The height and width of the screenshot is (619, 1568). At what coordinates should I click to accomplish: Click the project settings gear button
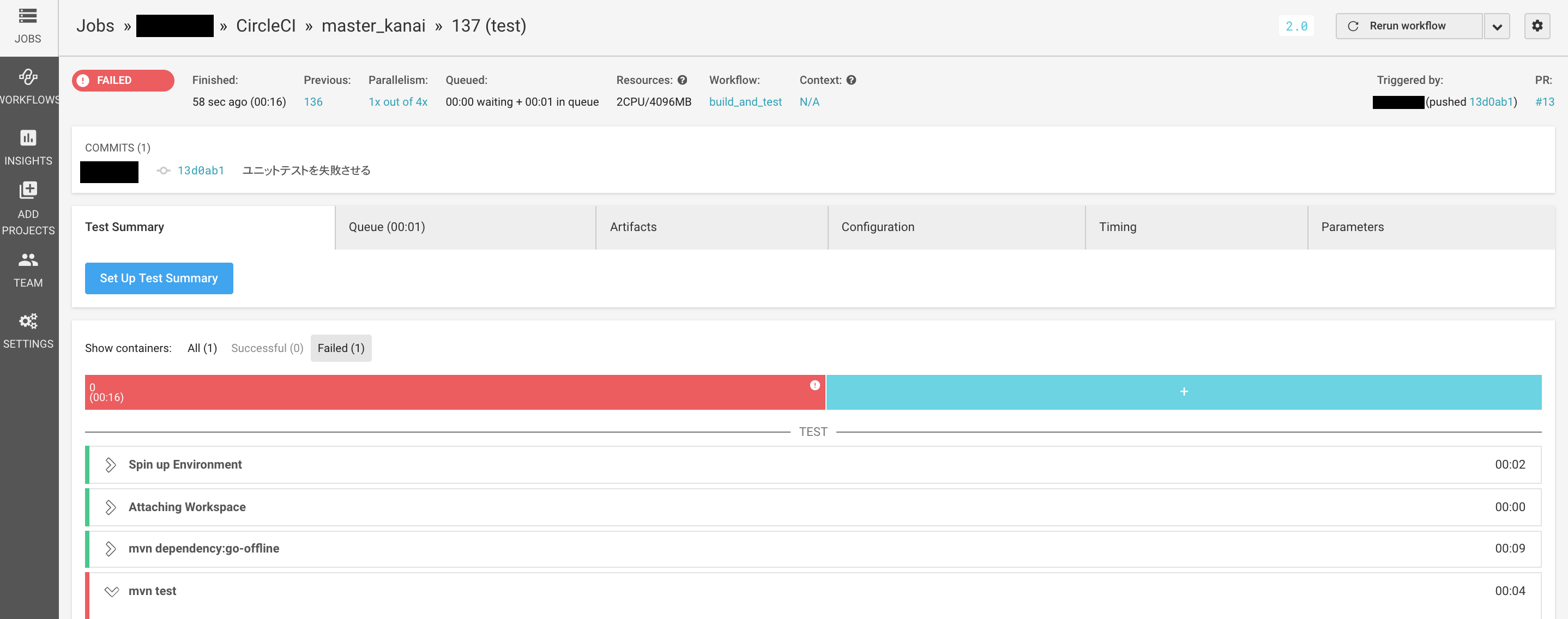[x=1536, y=26]
